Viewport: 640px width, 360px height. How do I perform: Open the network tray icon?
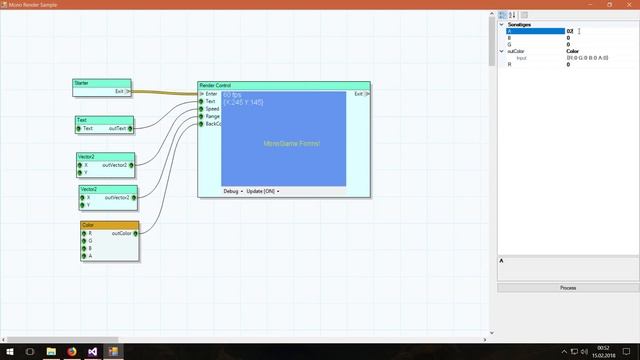pos(574,351)
